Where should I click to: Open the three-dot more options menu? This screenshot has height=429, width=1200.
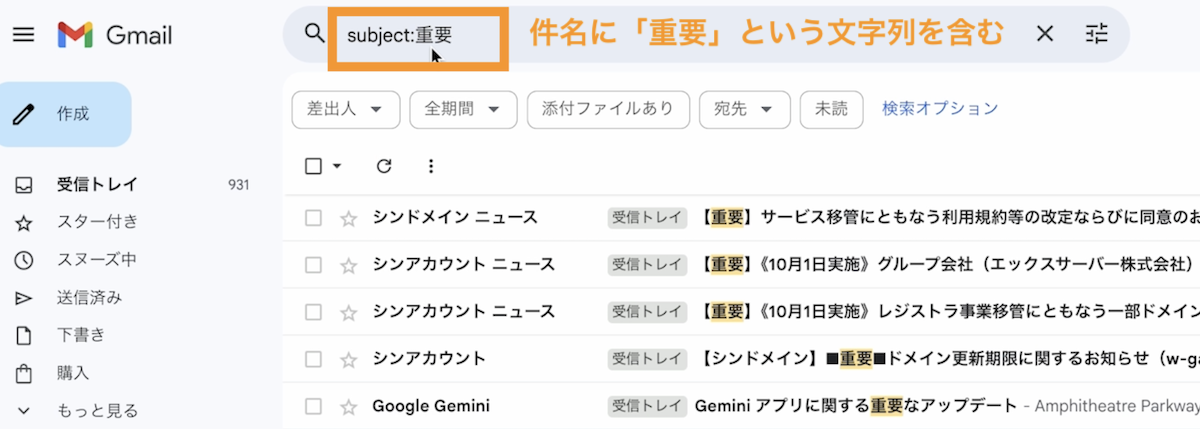pyautogui.click(x=431, y=166)
